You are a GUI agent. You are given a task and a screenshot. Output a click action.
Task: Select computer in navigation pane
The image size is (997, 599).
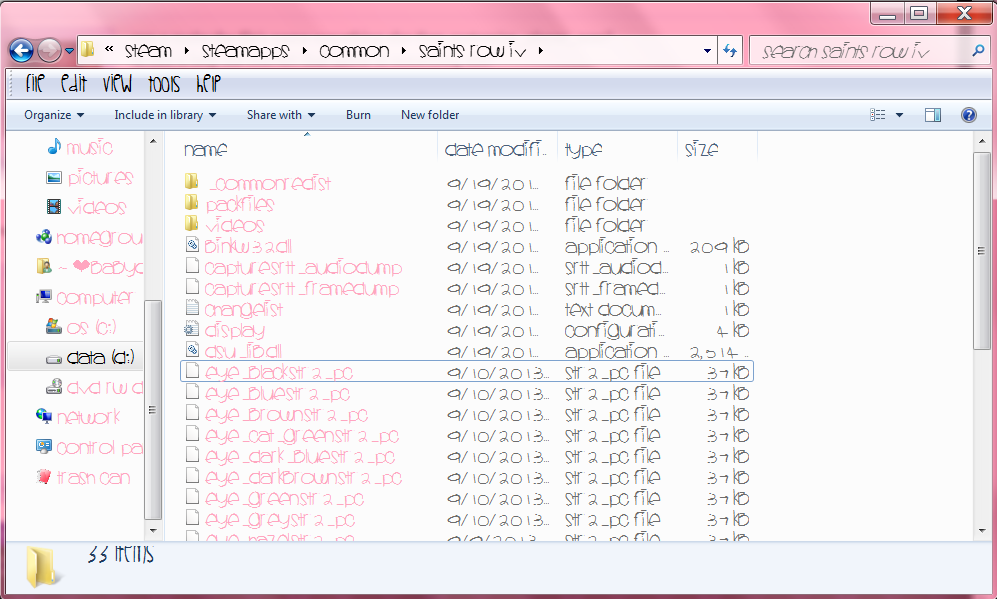[95, 298]
